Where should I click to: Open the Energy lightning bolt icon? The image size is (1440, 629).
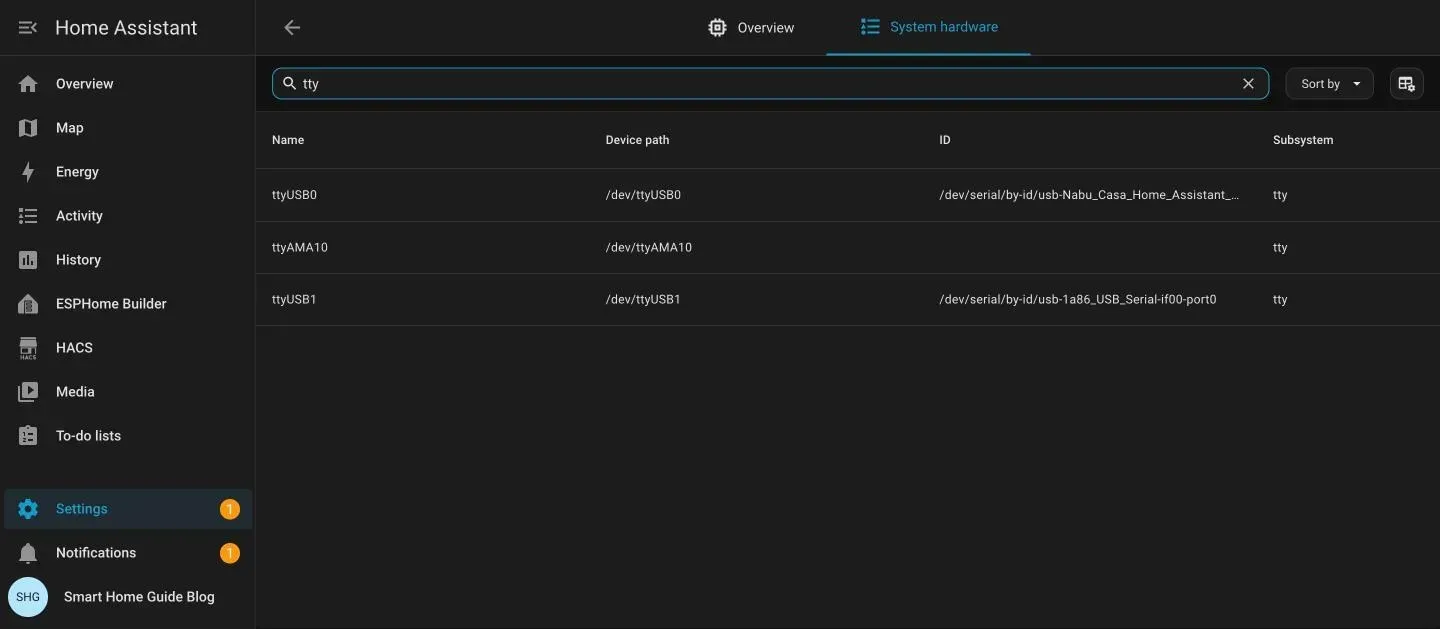coord(28,172)
